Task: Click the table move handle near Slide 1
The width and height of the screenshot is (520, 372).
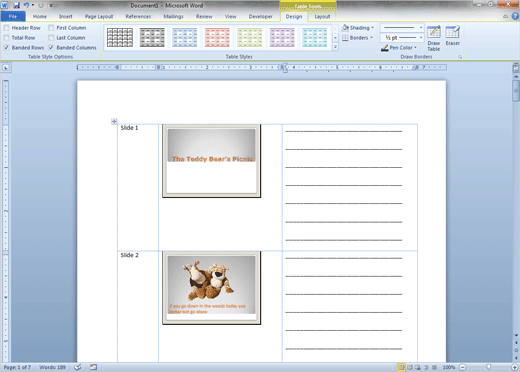Action: click(x=114, y=121)
